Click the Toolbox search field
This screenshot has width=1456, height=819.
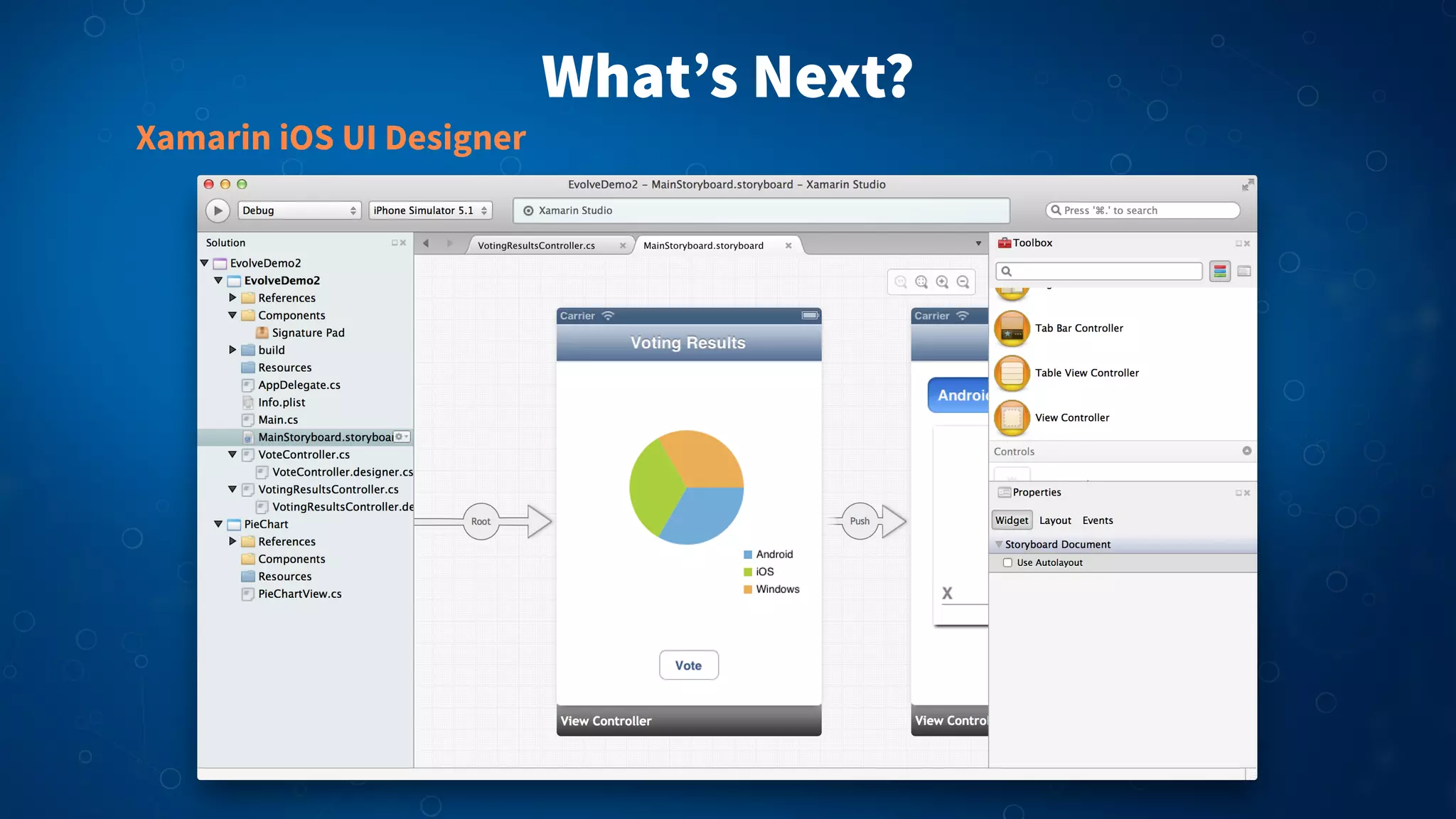(1099, 271)
